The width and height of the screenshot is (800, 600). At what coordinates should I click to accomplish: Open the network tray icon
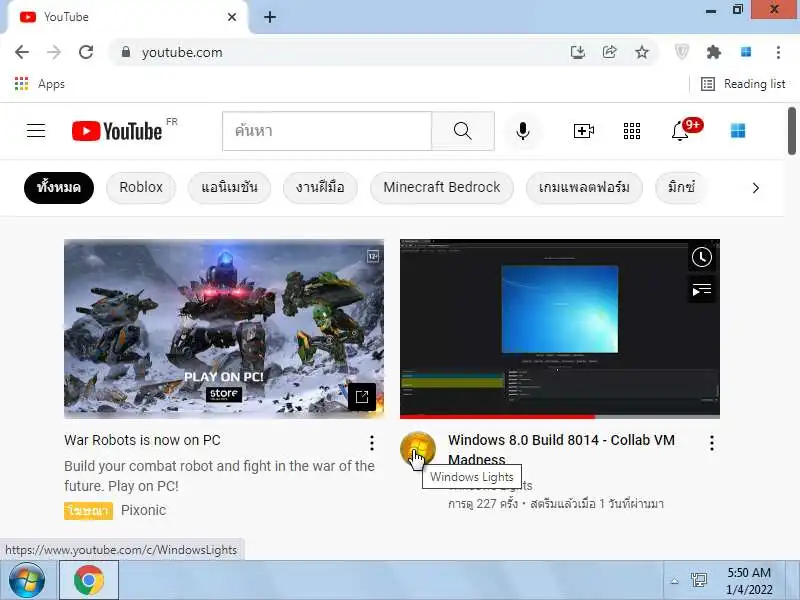698,580
